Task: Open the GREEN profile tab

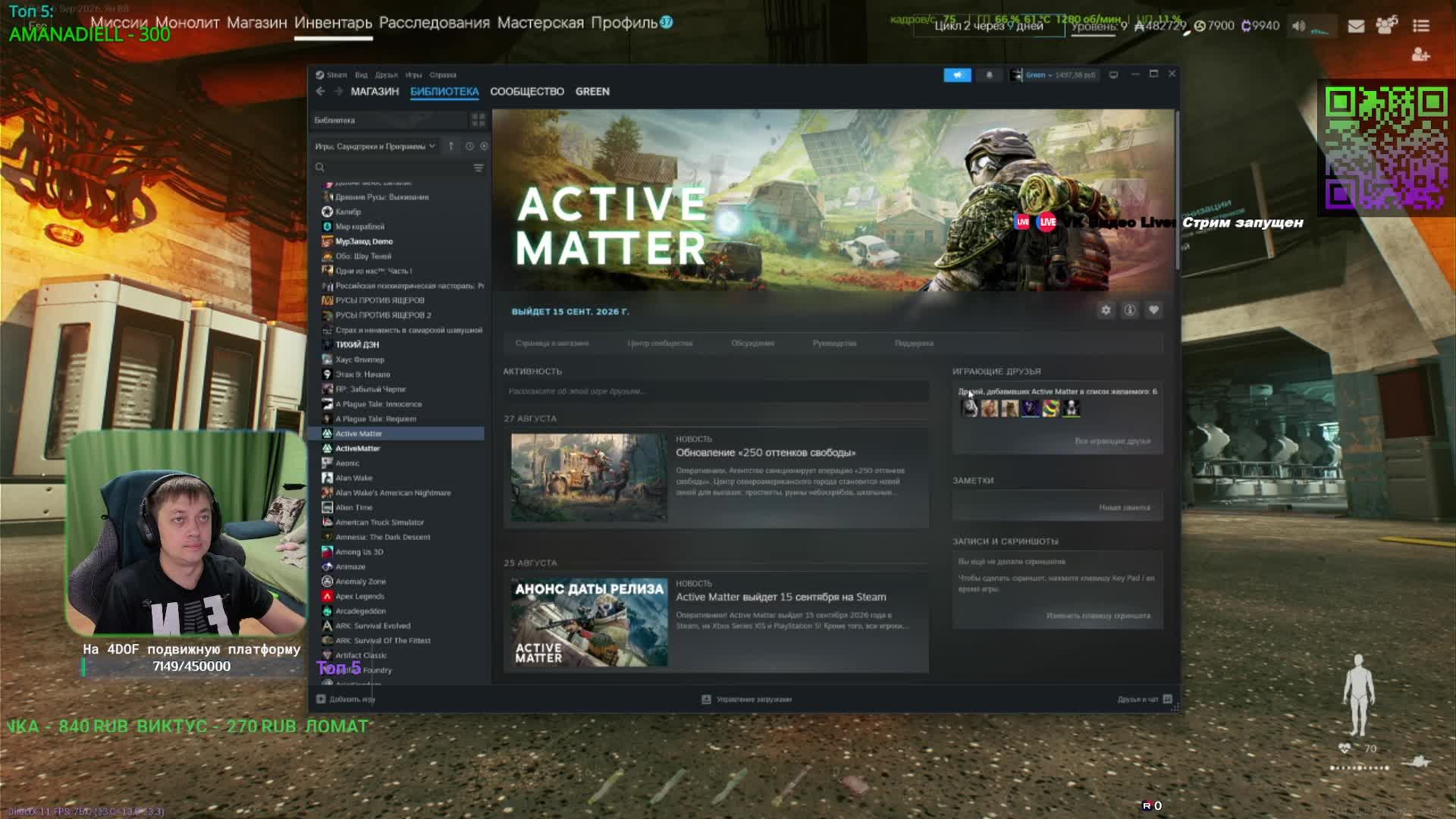Action: (x=592, y=92)
